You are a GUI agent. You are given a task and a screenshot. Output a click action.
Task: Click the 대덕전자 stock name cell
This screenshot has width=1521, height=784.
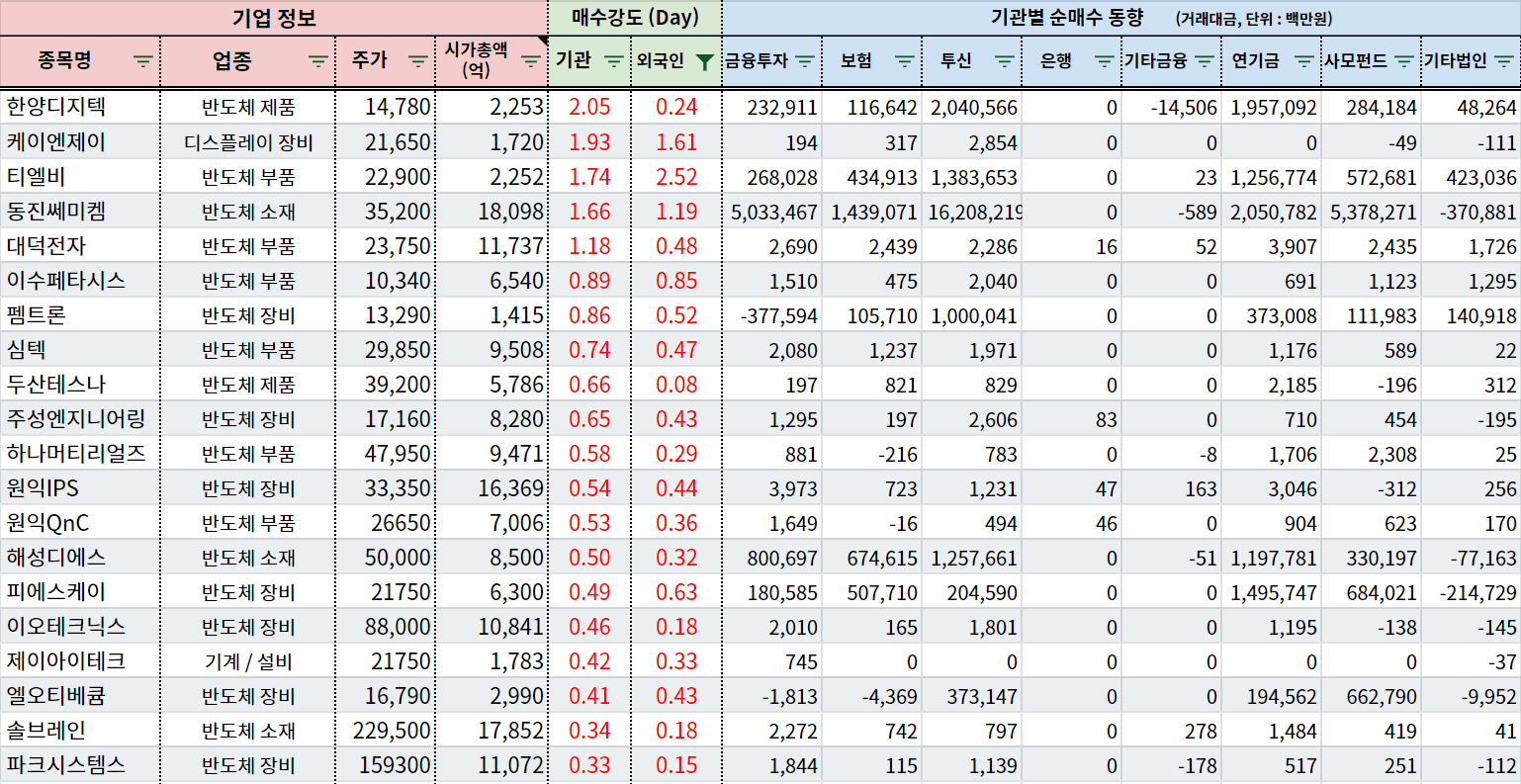pos(80,245)
